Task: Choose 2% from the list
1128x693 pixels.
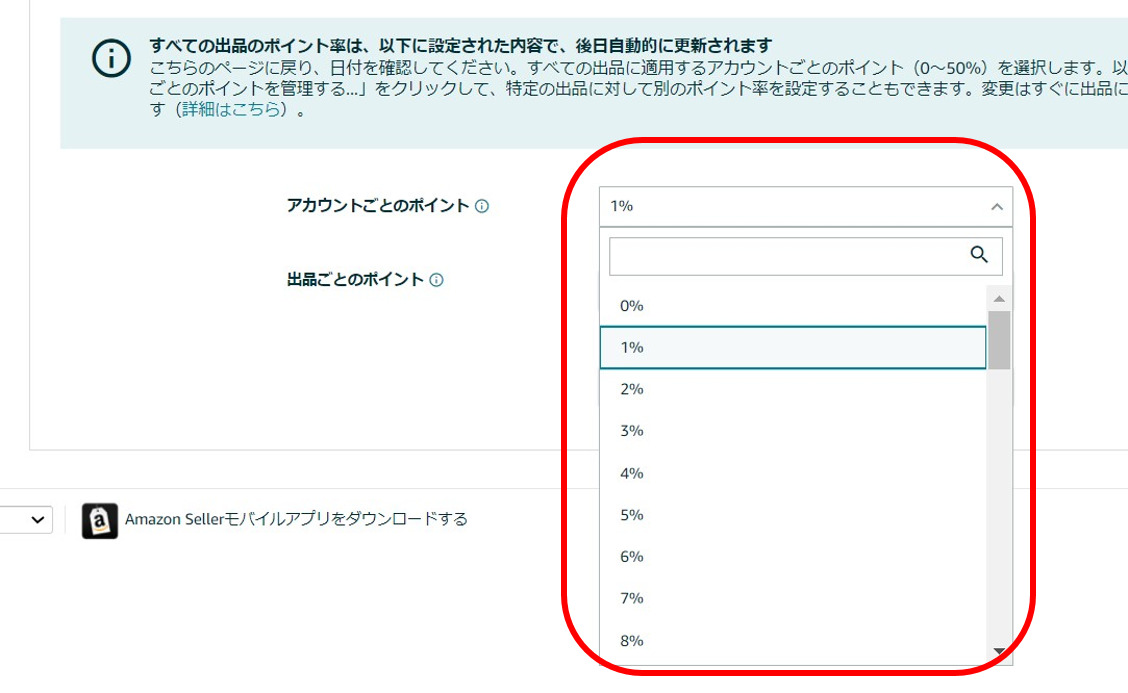Action: (793, 389)
